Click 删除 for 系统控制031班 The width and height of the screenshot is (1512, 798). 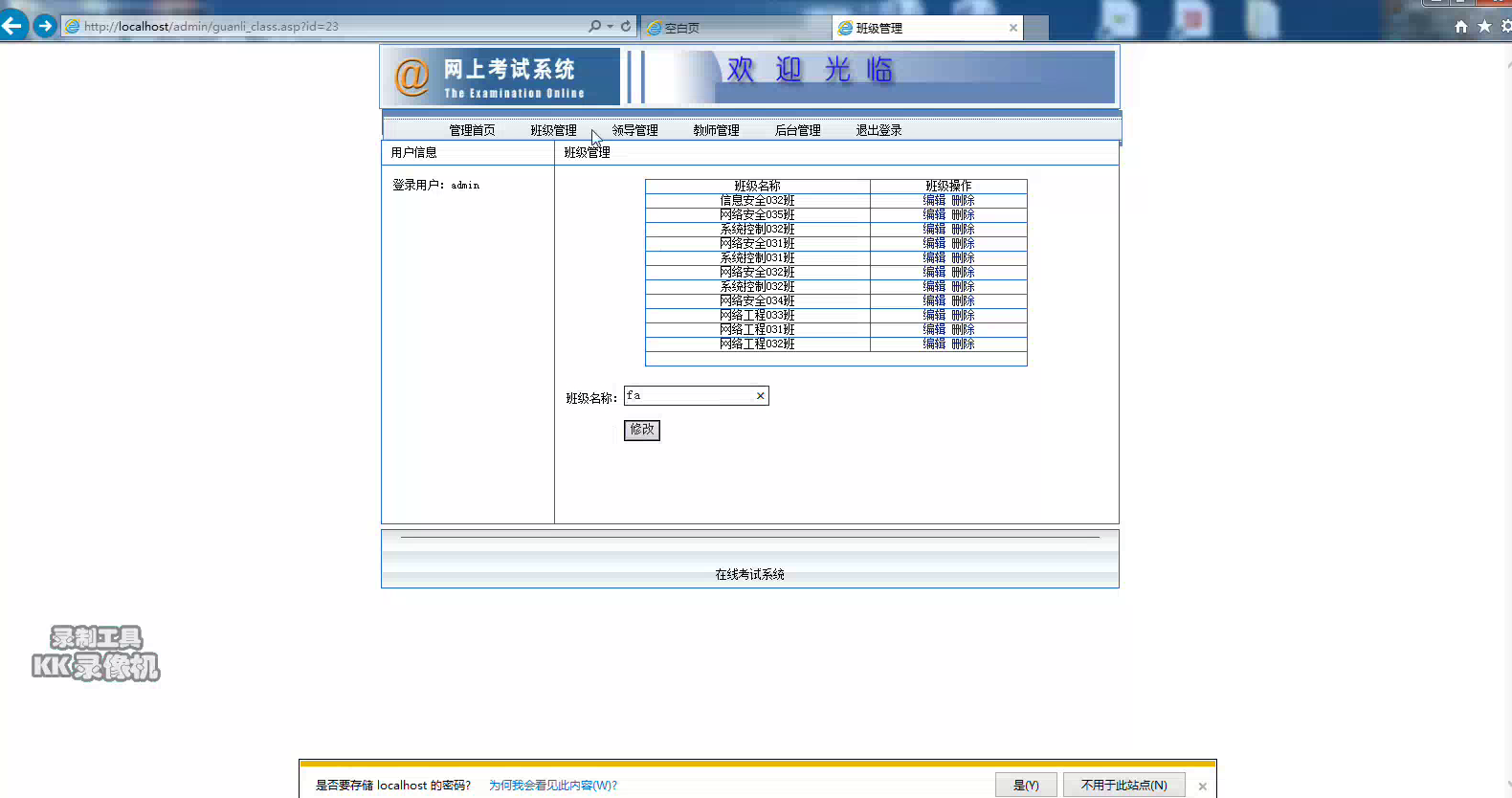click(963, 257)
